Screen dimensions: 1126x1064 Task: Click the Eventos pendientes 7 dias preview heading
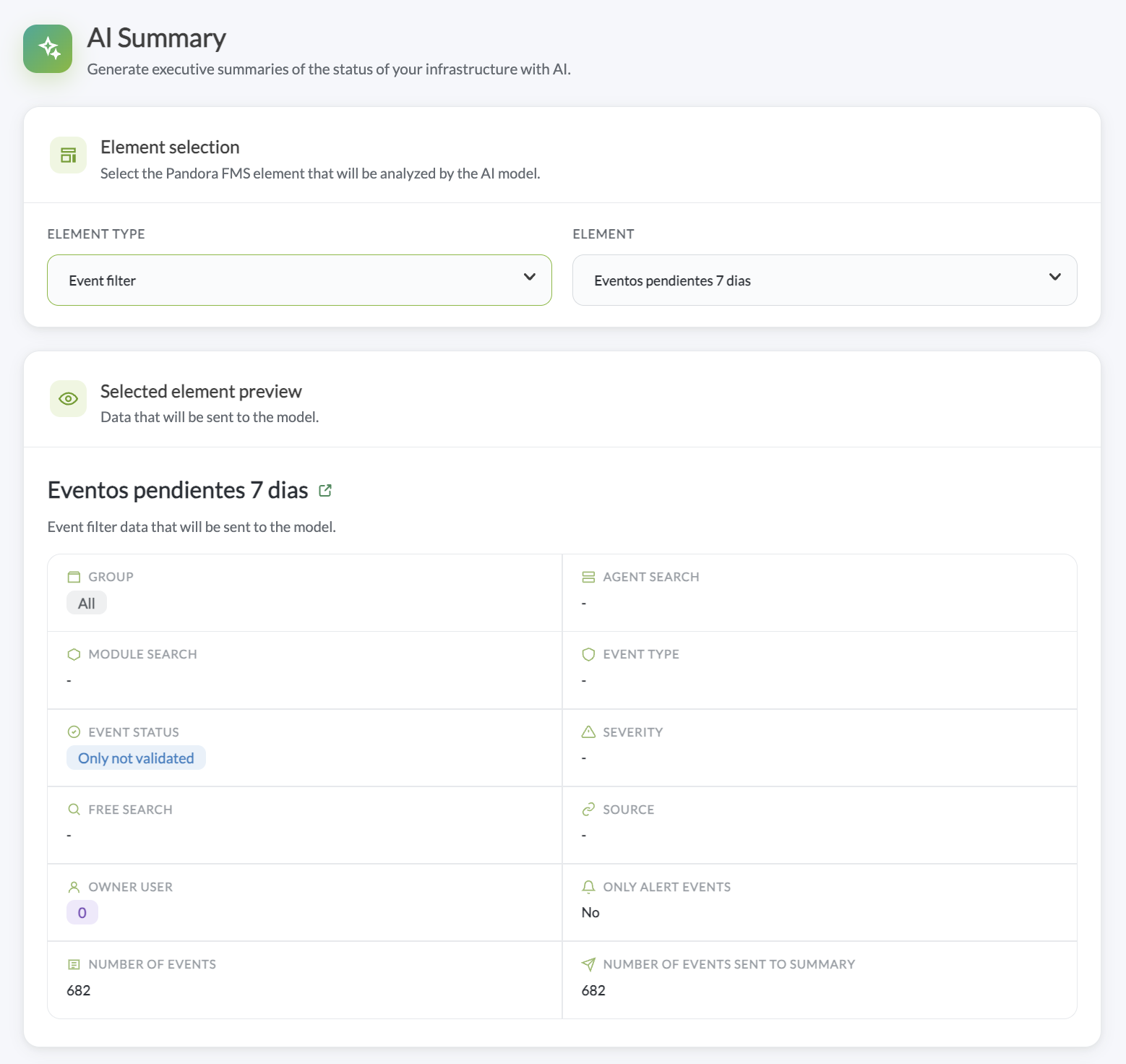pos(178,490)
